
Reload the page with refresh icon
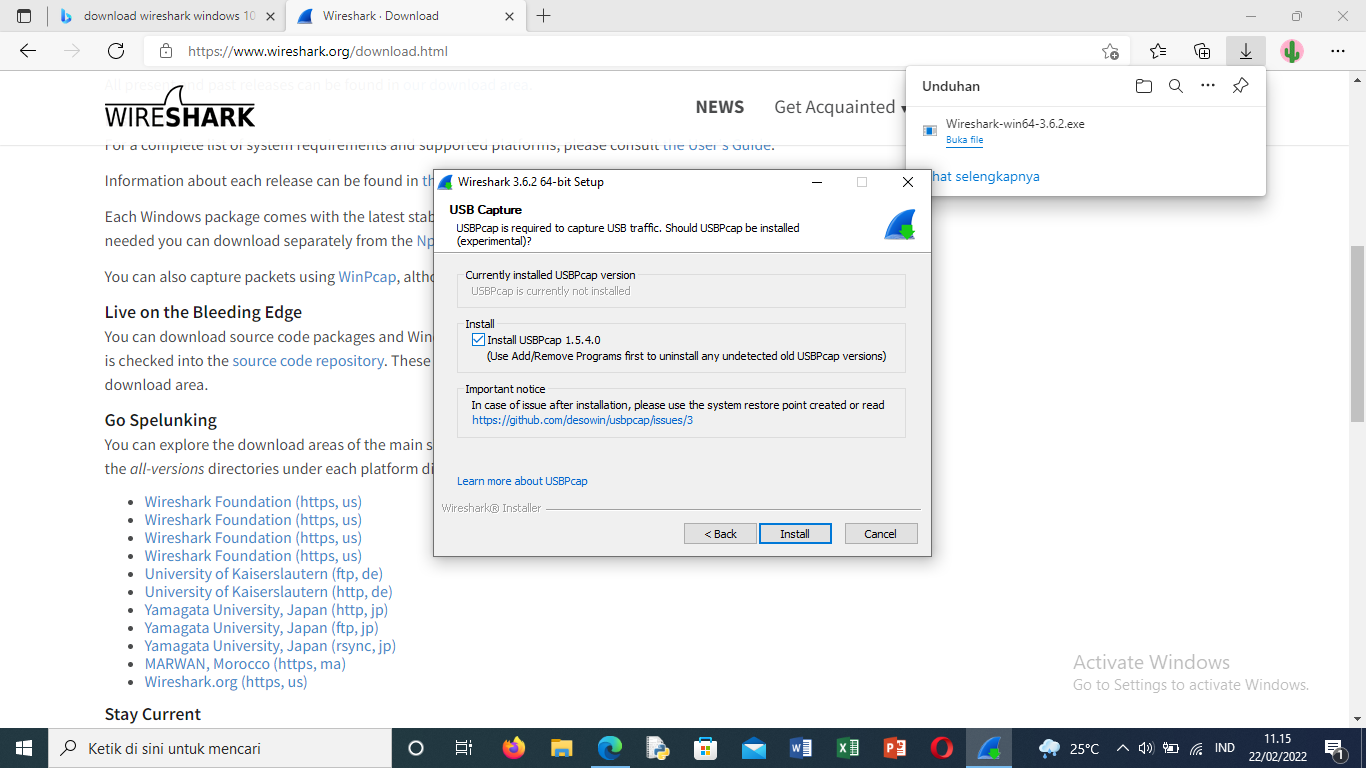pyautogui.click(x=116, y=51)
